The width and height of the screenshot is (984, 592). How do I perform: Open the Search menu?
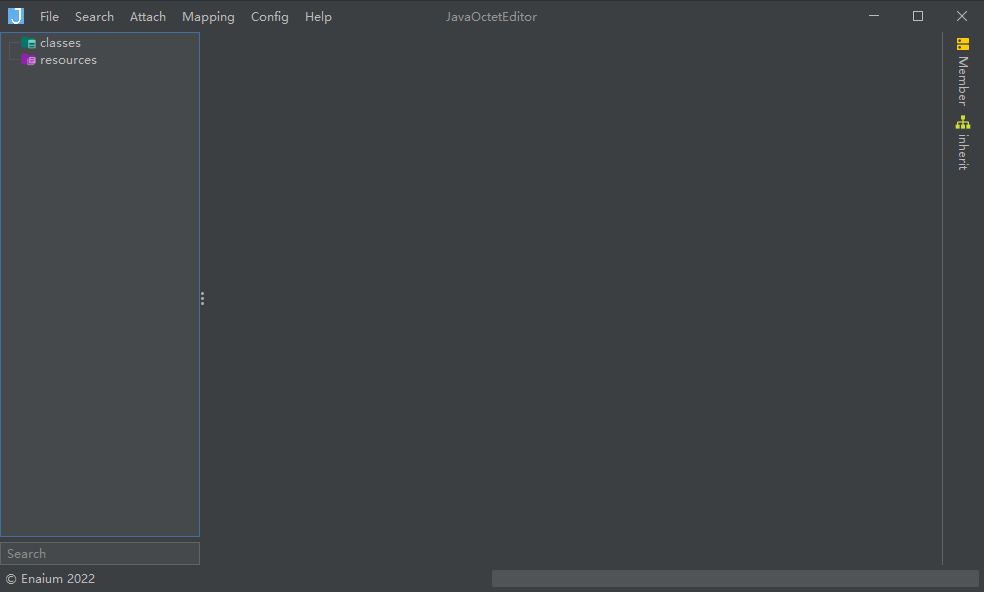(94, 17)
